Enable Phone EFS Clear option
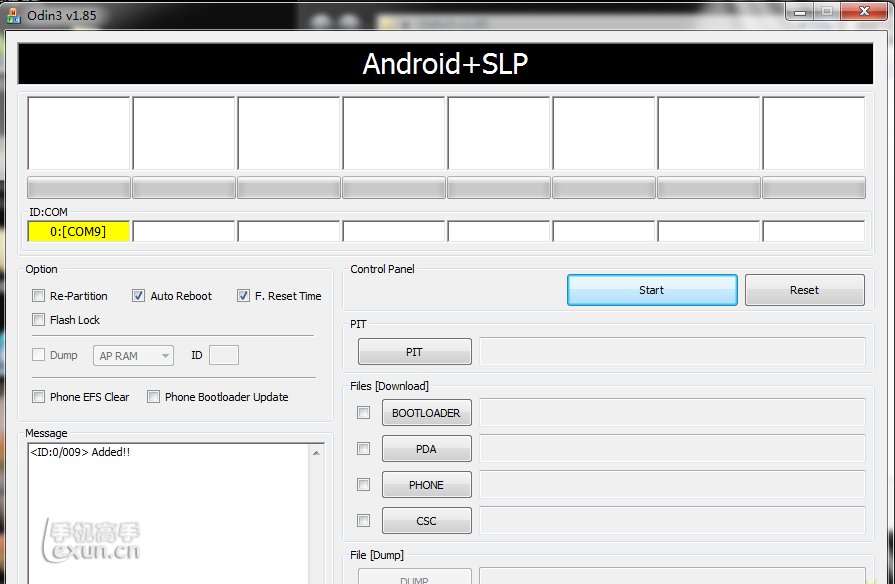Screen dimensions: 895x584 click(38, 397)
